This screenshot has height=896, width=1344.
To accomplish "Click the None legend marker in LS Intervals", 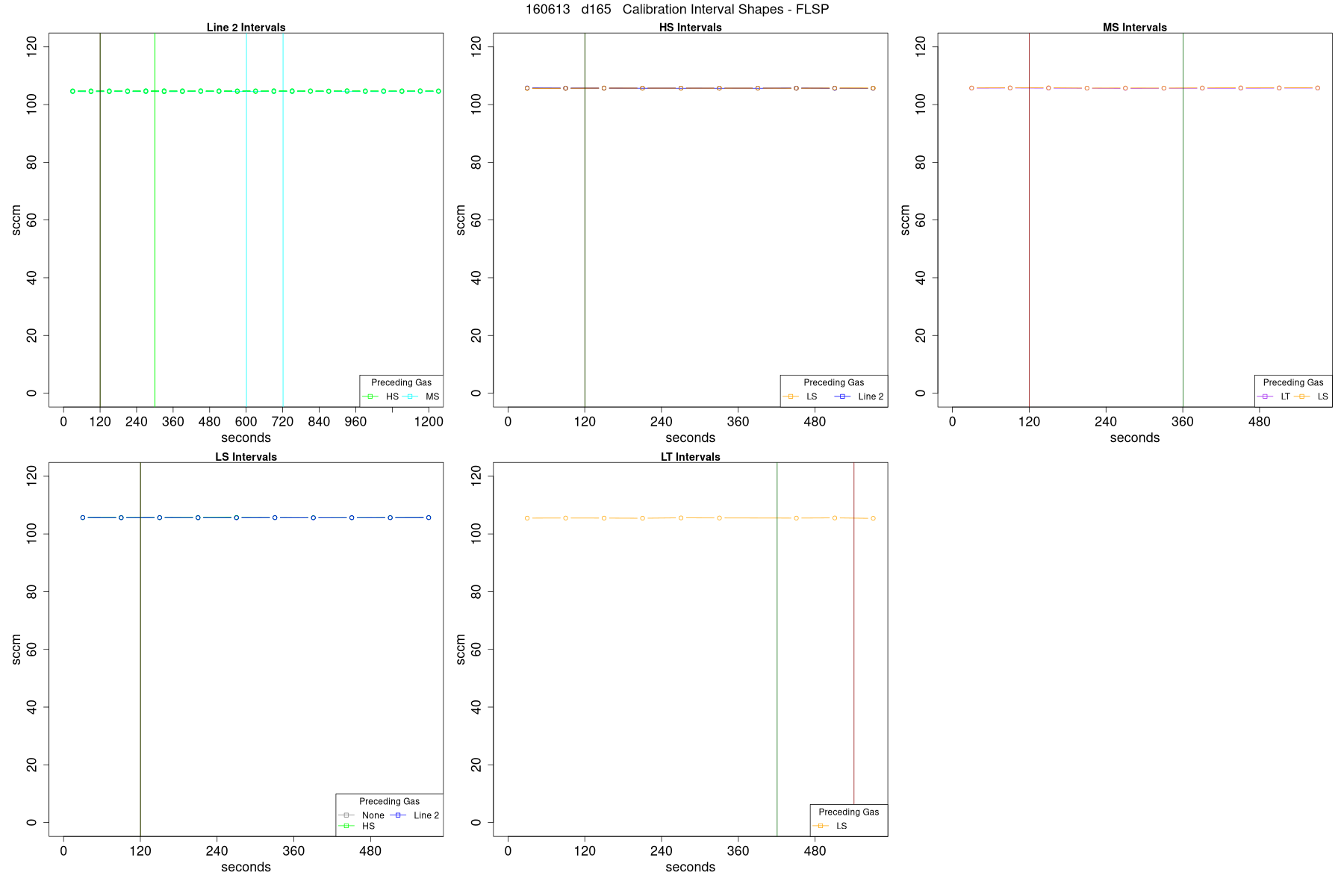I will [x=346, y=815].
